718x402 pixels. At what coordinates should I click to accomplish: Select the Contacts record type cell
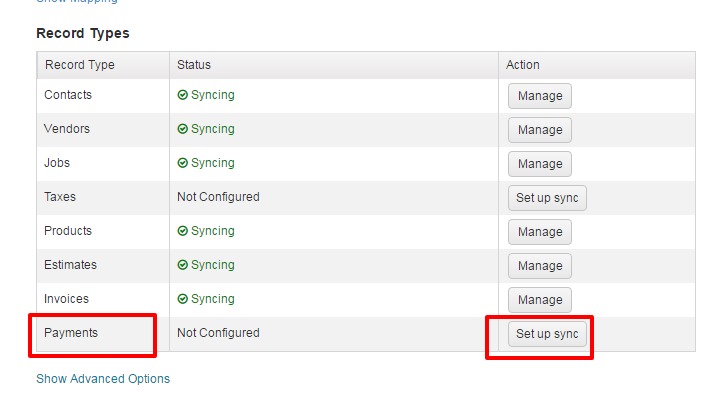pos(103,96)
